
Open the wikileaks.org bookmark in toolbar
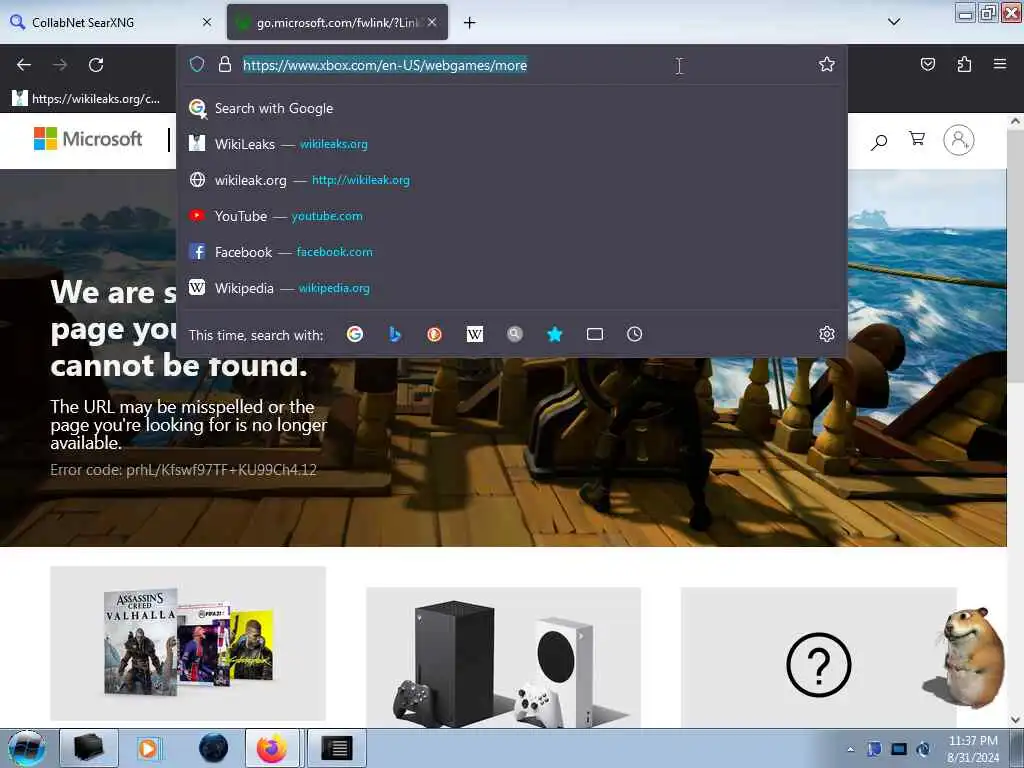(86, 99)
